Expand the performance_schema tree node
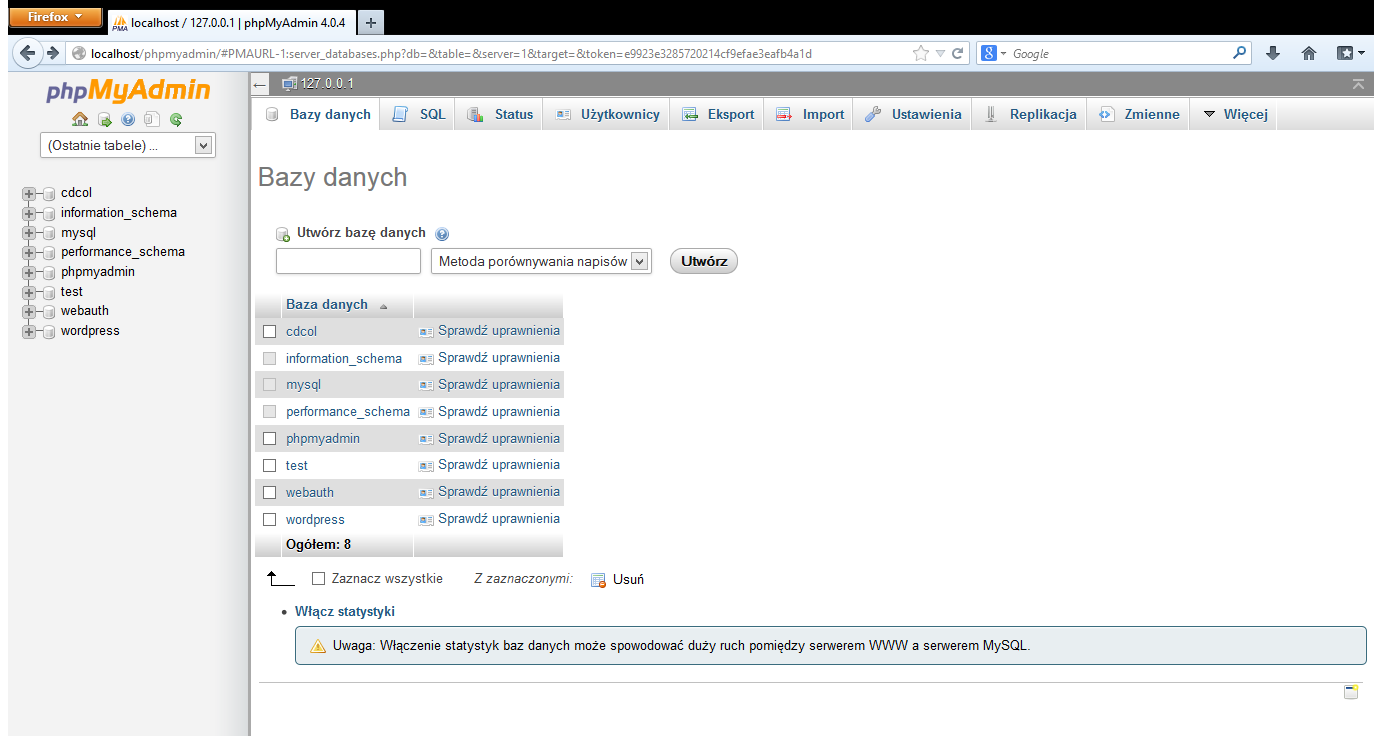The height and width of the screenshot is (744, 1382). coord(29,253)
